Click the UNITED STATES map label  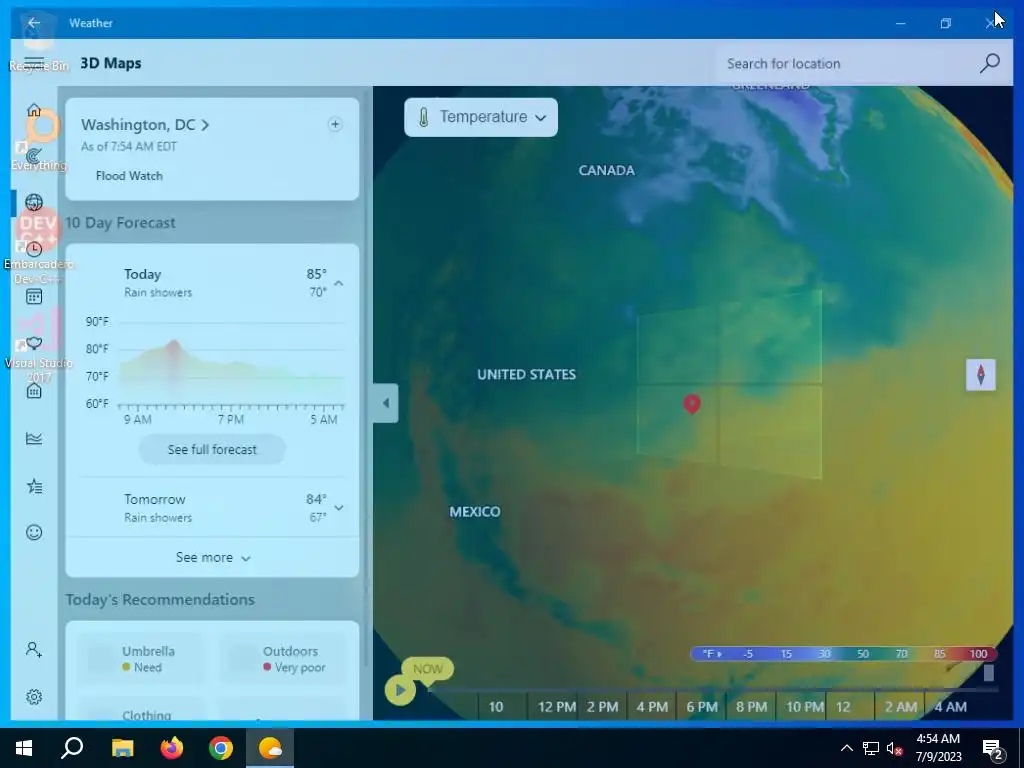(526, 374)
